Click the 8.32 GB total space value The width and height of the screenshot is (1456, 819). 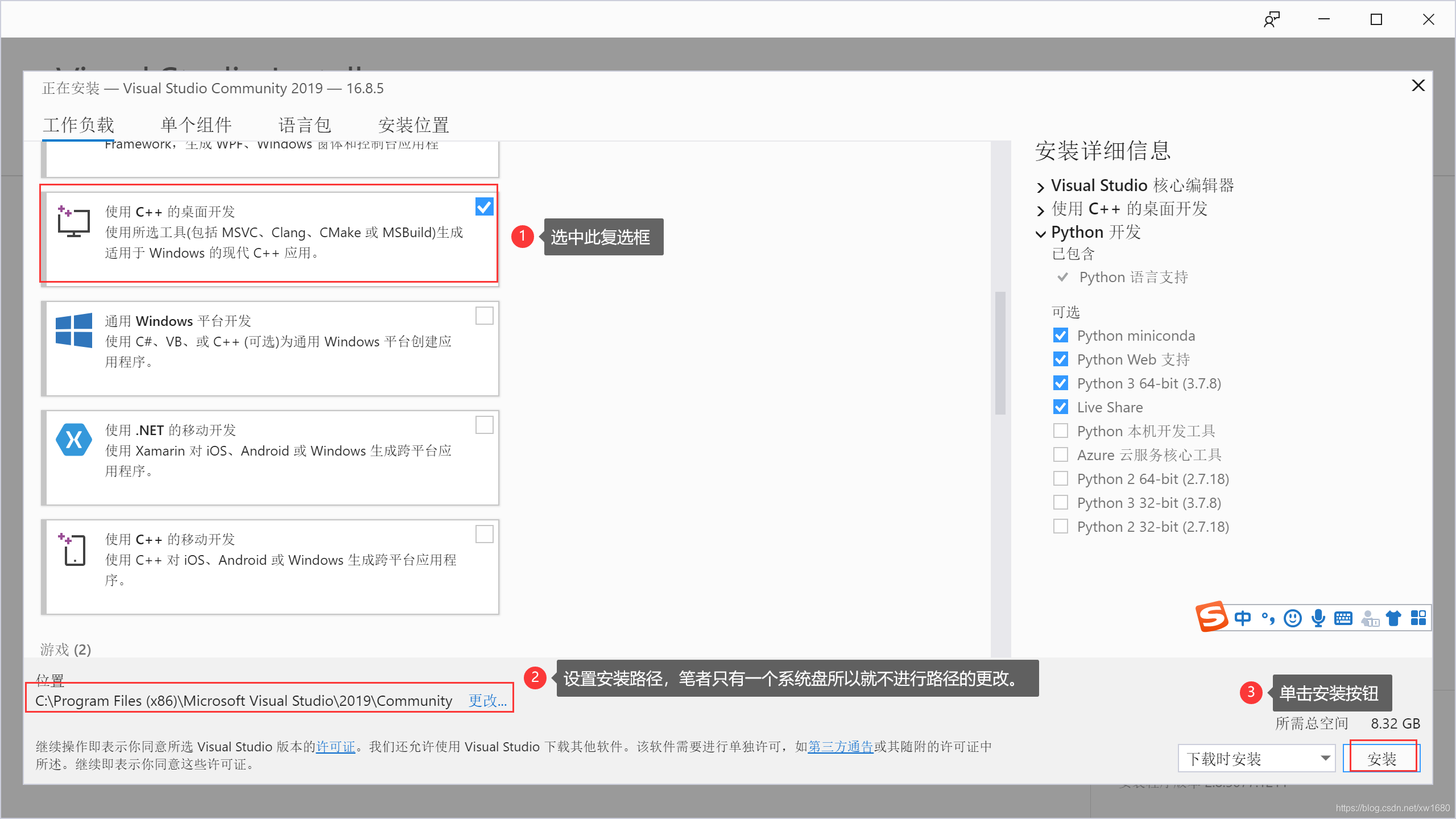(x=1395, y=723)
